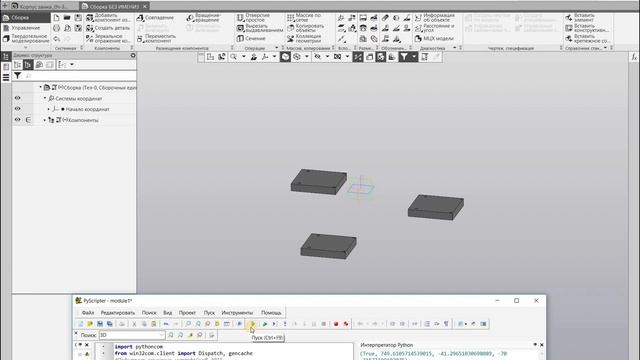Open the zoom options dropdown arrow
640x360 pixels.
click(x=244, y=57)
